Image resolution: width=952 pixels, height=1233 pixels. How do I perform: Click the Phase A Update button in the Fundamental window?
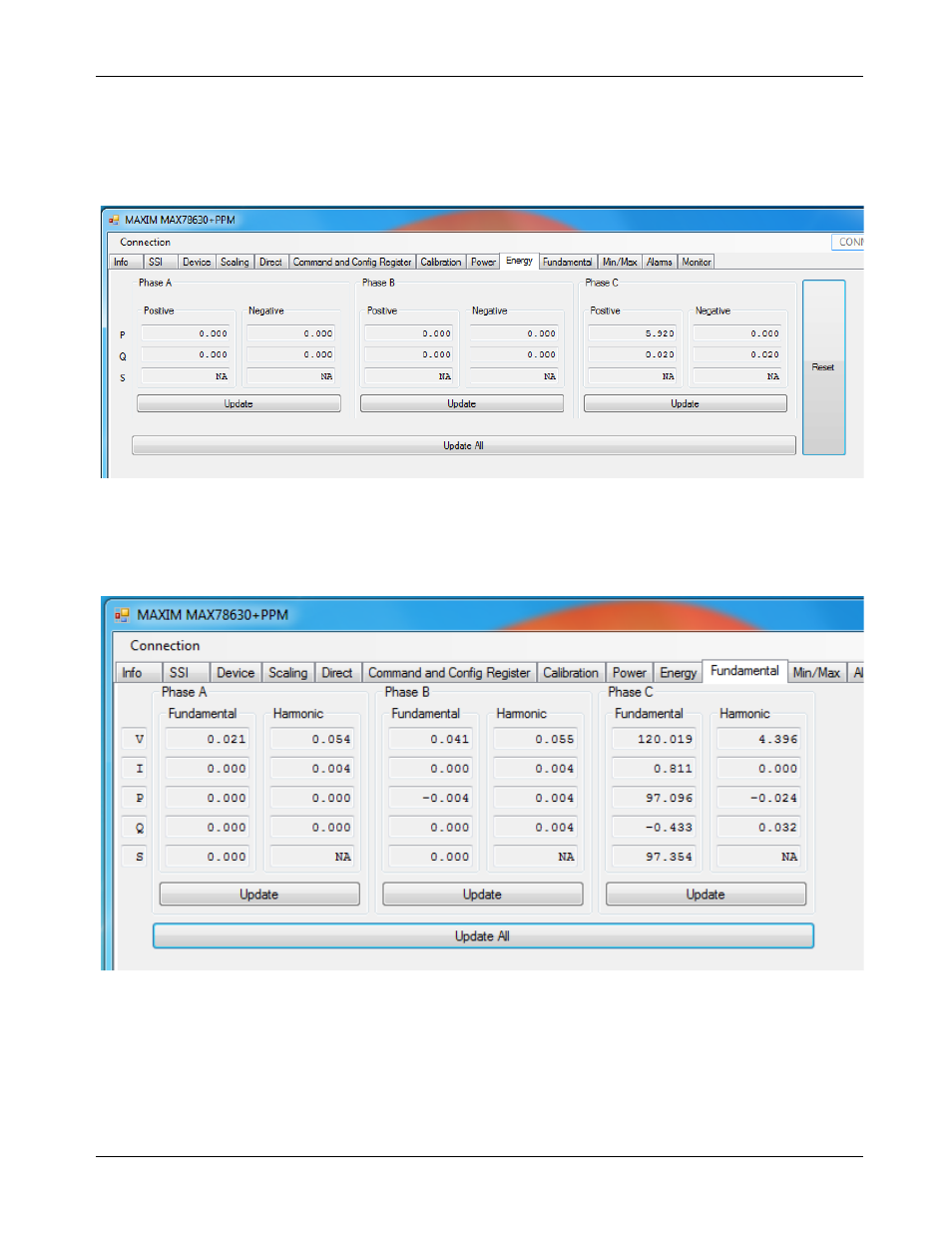259,895
